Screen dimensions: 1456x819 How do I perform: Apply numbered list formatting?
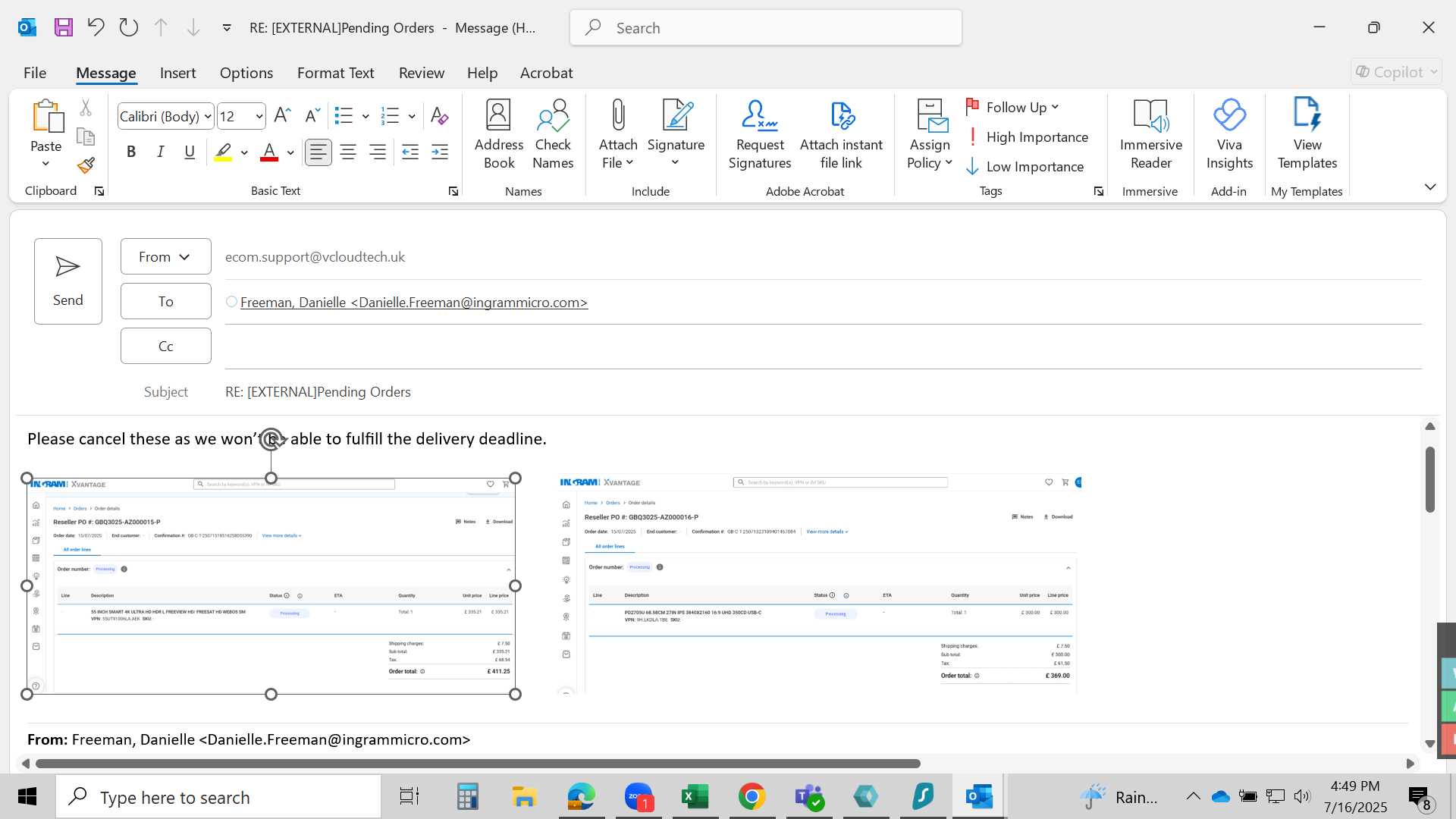[x=390, y=116]
